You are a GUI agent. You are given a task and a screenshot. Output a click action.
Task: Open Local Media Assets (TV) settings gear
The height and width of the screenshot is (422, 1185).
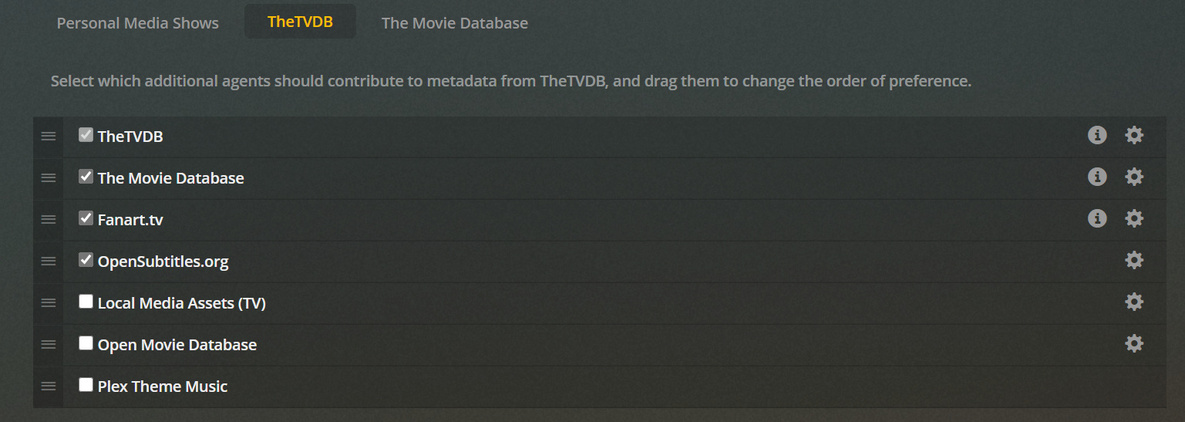(x=1133, y=302)
